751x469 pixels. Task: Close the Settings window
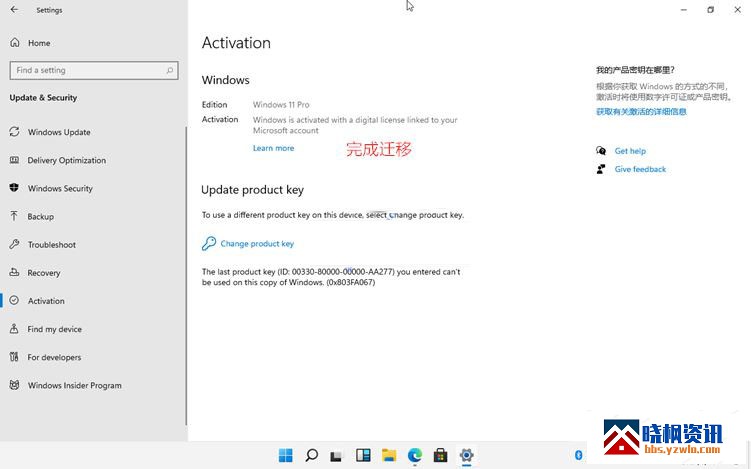click(738, 10)
